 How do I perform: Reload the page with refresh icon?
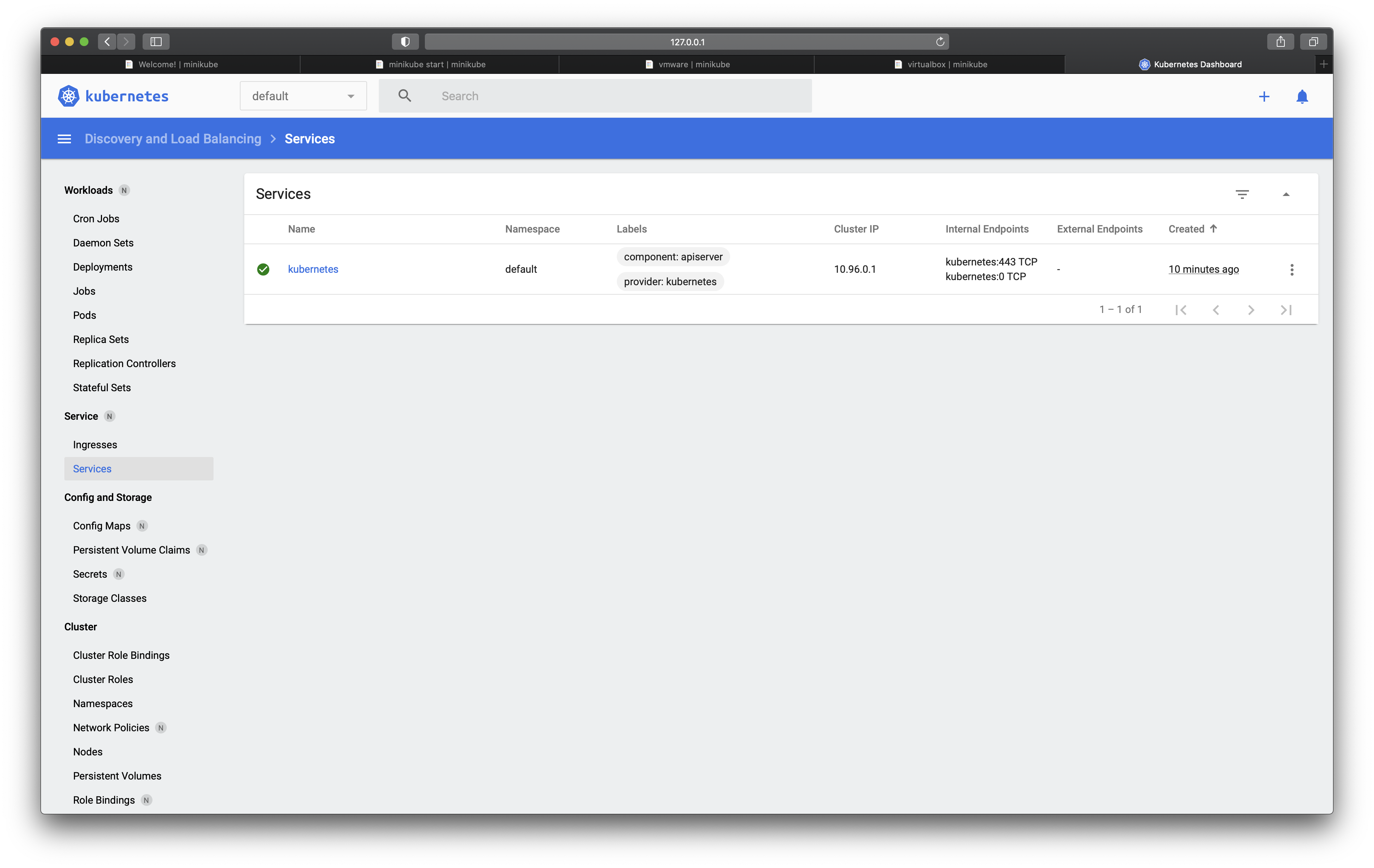tap(940, 42)
